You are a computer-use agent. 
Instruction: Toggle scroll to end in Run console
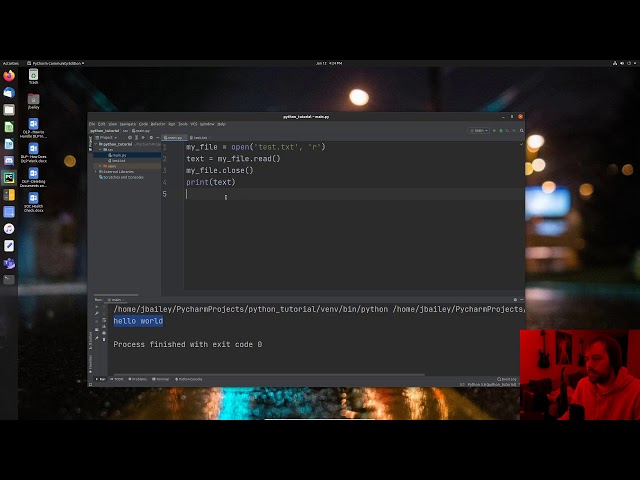(104, 327)
